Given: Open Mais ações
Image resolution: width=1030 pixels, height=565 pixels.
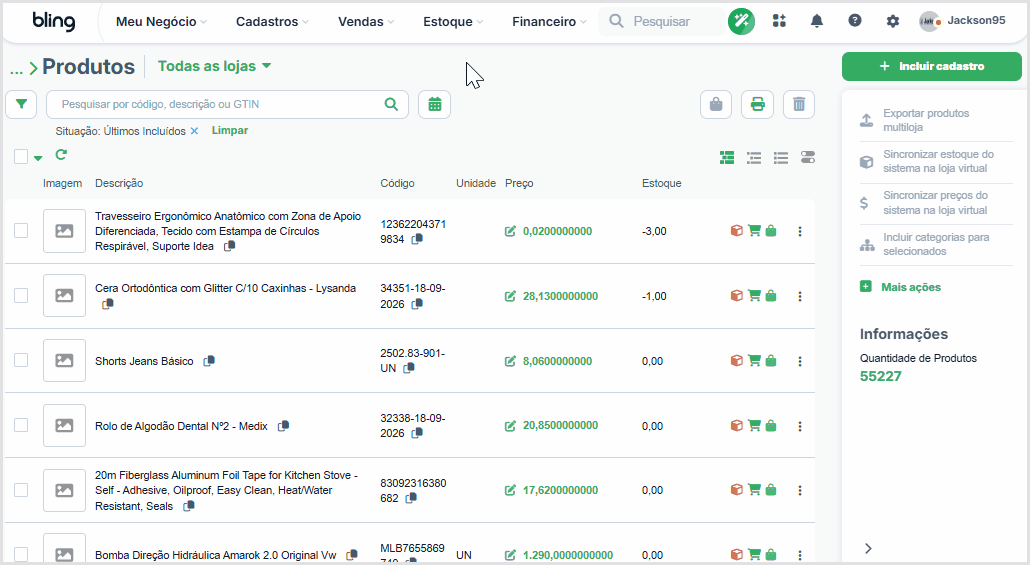Looking at the screenshot, I should pyautogui.click(x=901, y=287).
